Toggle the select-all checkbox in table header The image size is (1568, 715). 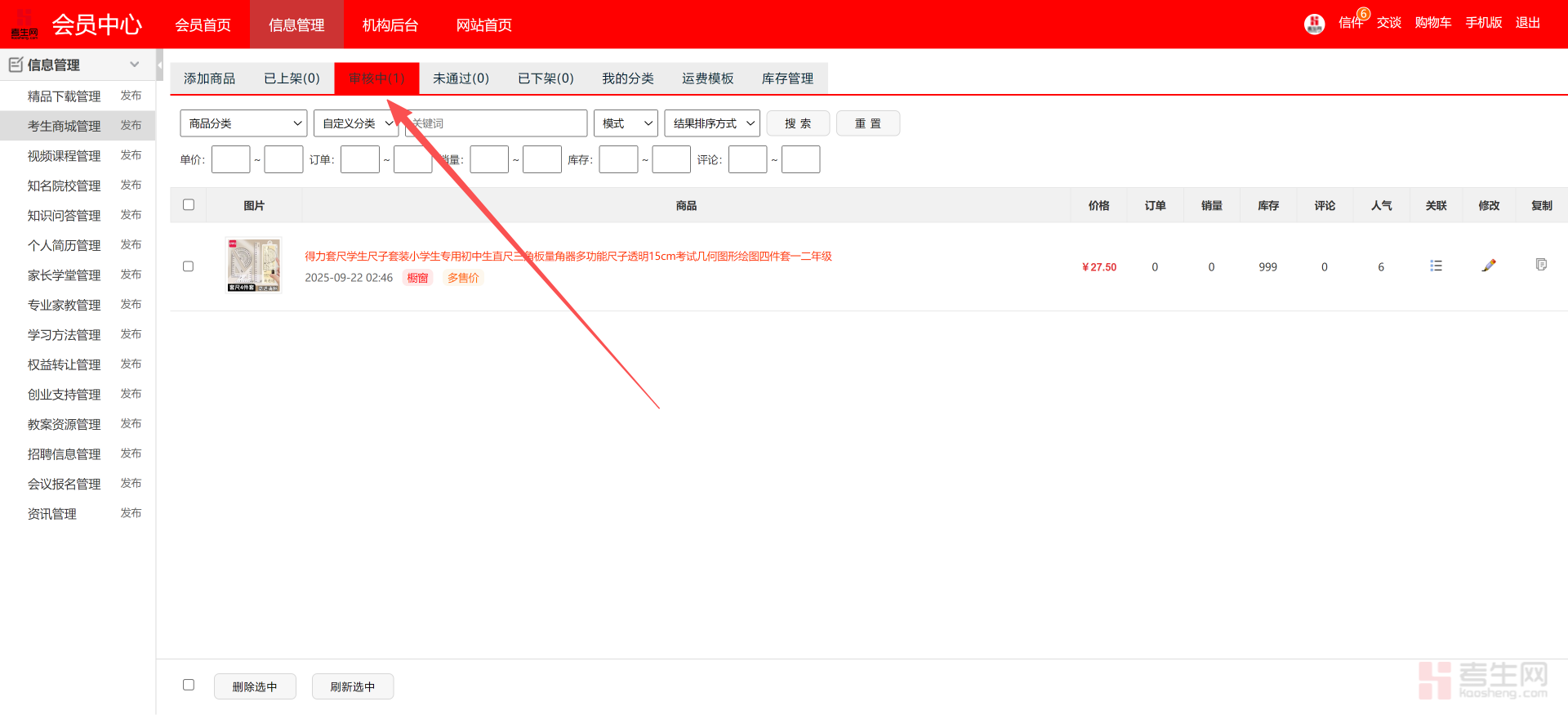tap(189, 205)
